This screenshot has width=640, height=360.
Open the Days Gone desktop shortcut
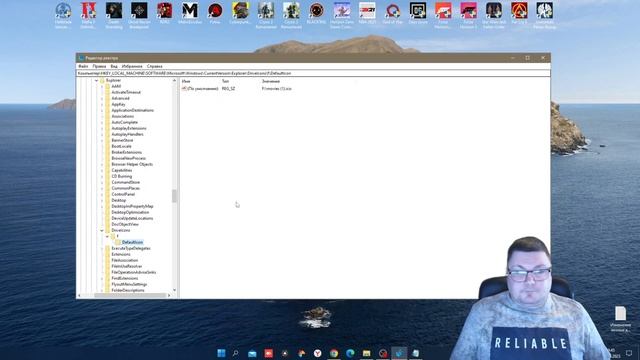point(418,14)
